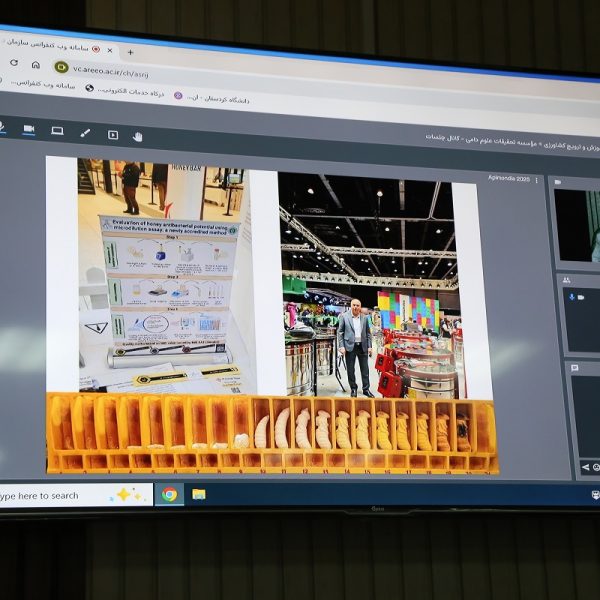The width and height of the screenshot is (600, 600).
Task: Toggle the webcam camera icon
Action: click(x=28, y=130)
